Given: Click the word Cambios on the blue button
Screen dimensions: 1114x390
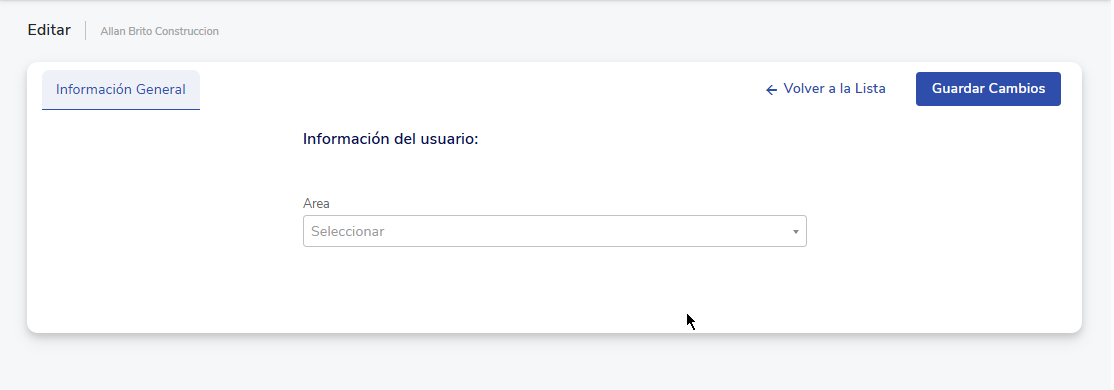Looking at the screenshot, I should [1017, 89].
